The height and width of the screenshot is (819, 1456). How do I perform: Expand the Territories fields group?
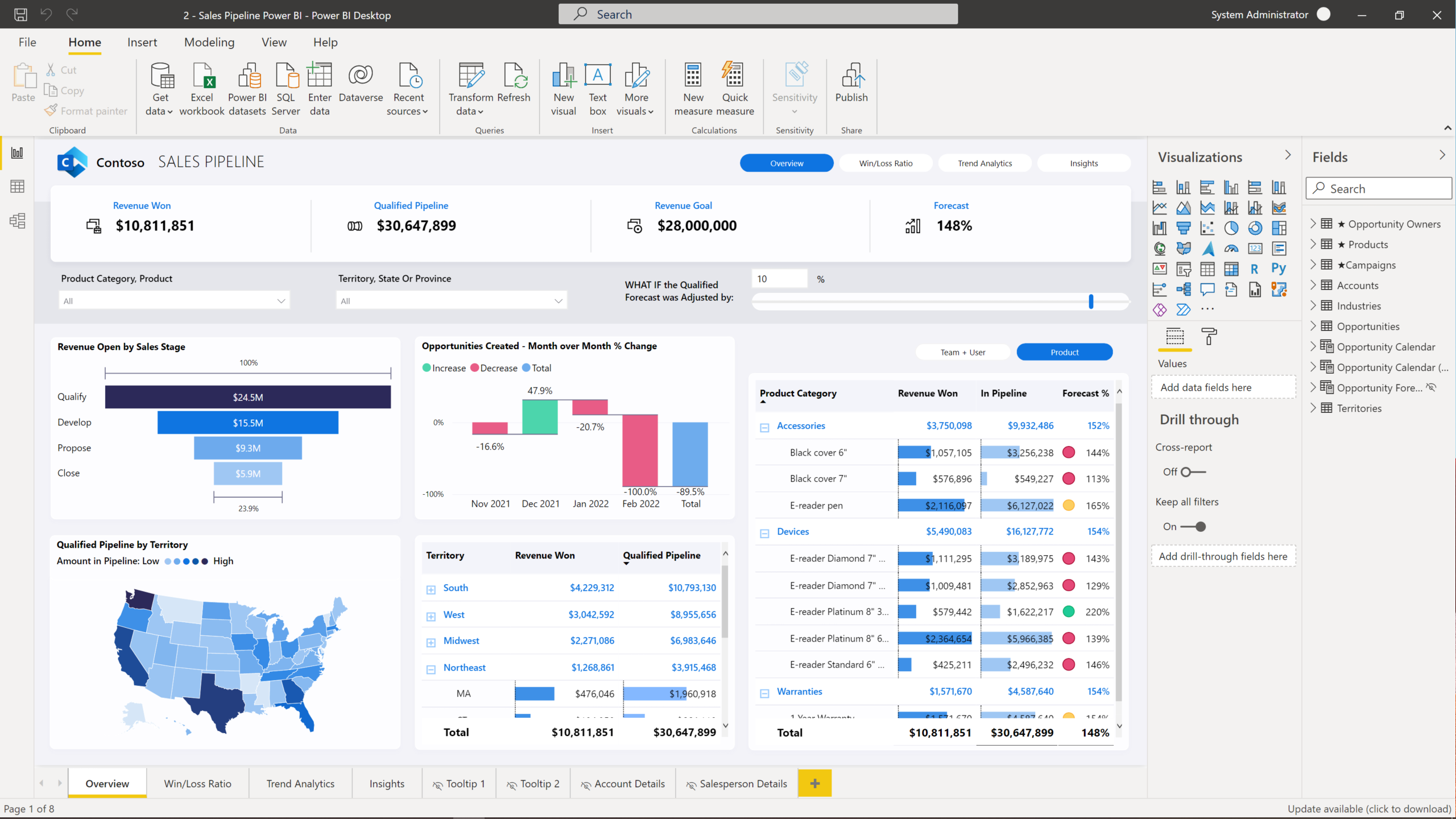[x=1314, y=408]
